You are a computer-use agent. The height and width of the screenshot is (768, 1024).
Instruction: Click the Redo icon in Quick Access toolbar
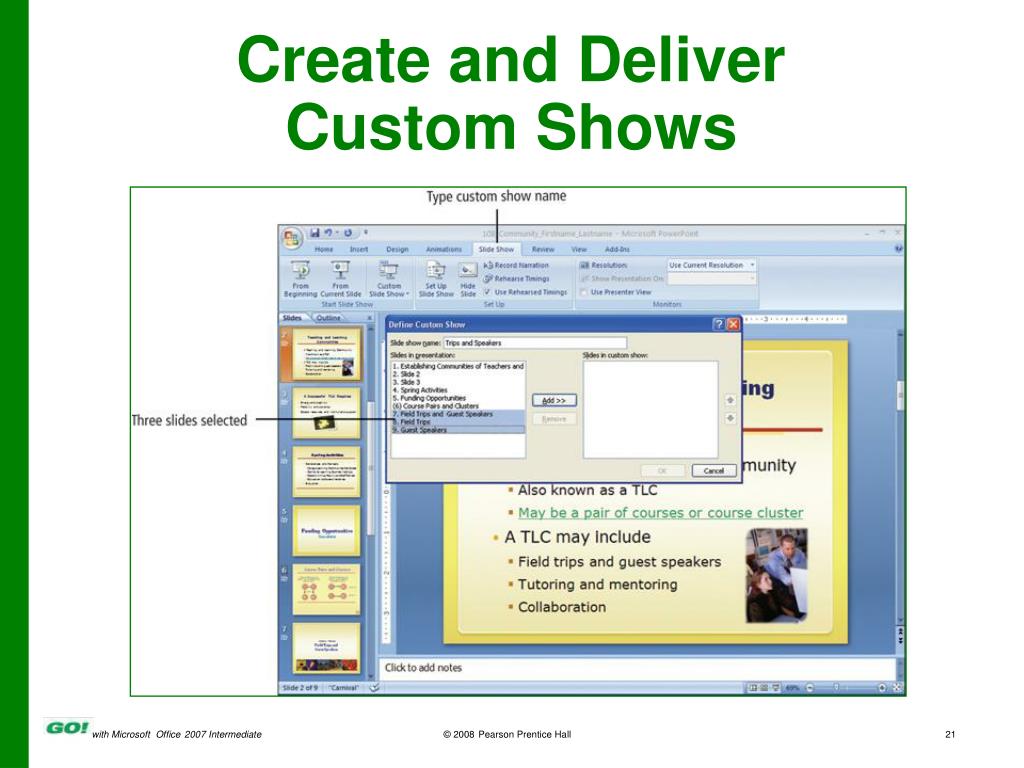(348, 232)
